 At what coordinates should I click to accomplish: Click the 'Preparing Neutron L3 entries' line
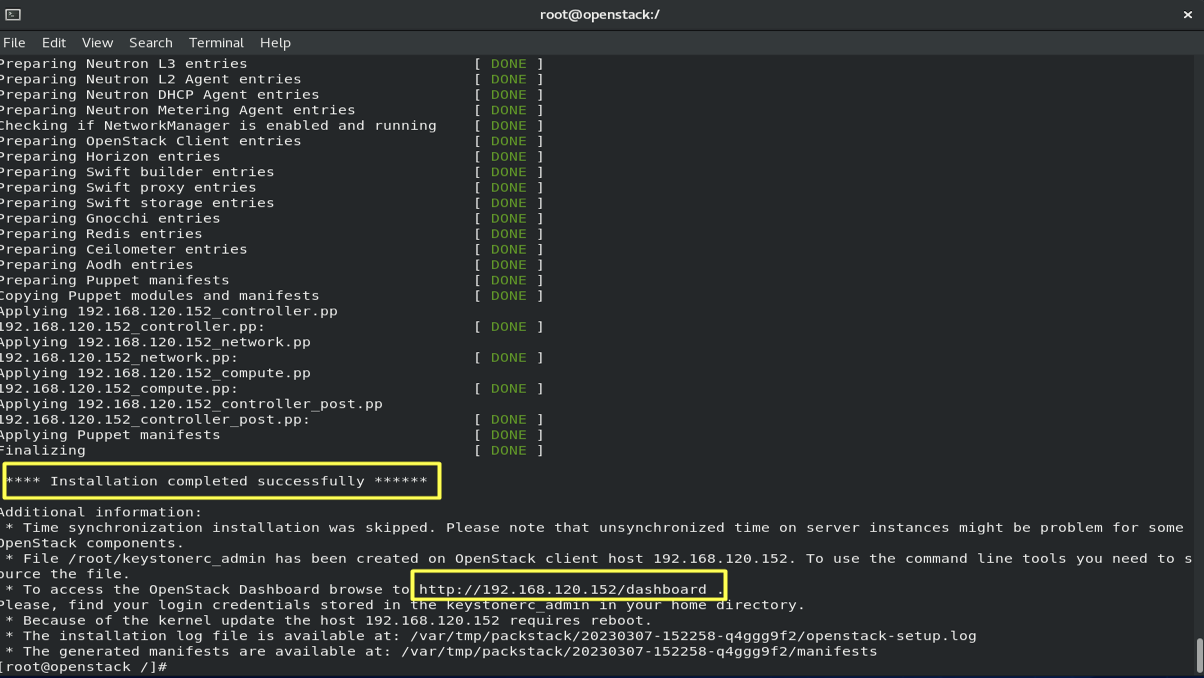[x=123, y=64]
